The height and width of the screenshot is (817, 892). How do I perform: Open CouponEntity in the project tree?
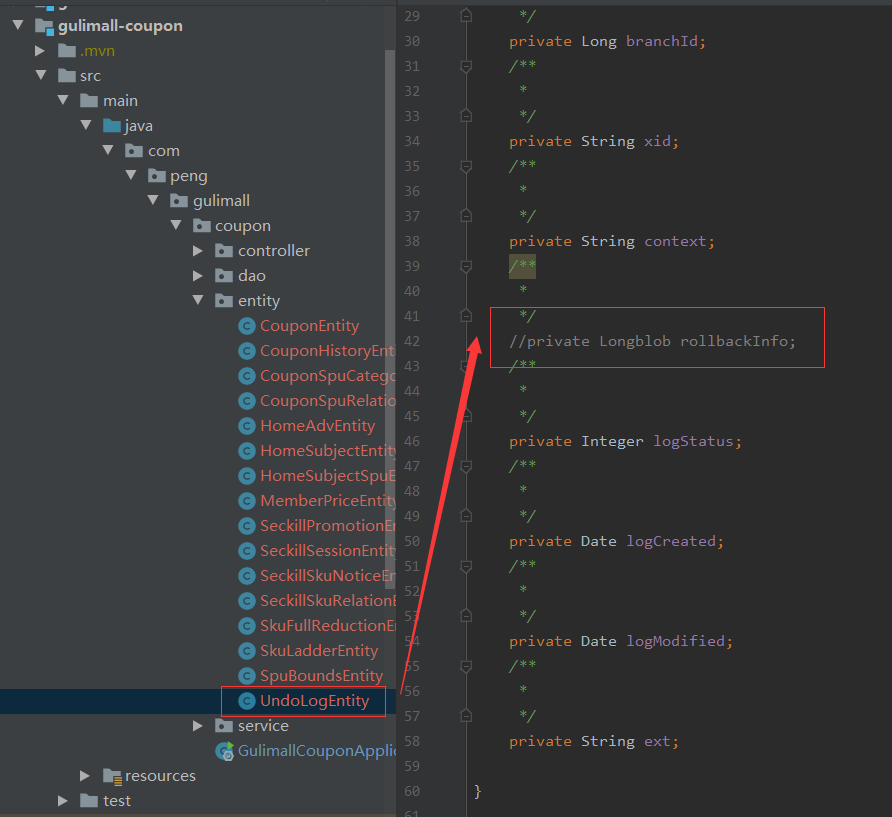309,326
